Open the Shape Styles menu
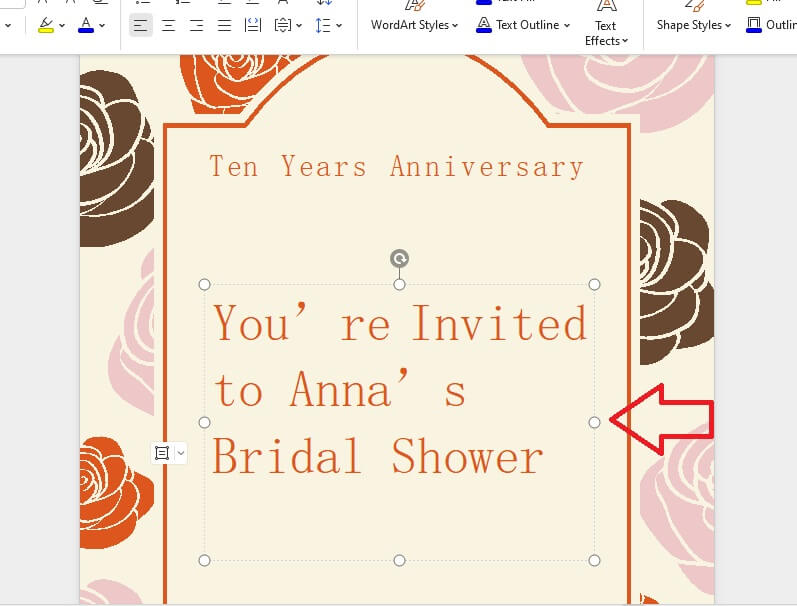The width and height of the screenshot is (797, 606). [x=693, y=25]
